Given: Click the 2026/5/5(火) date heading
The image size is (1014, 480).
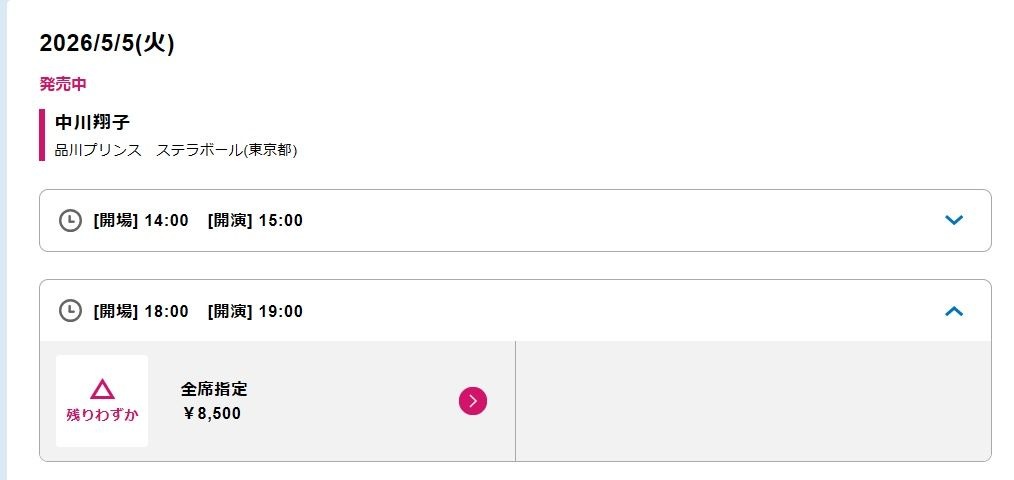Looking at the screenshot, I should [x=107, y=43].
